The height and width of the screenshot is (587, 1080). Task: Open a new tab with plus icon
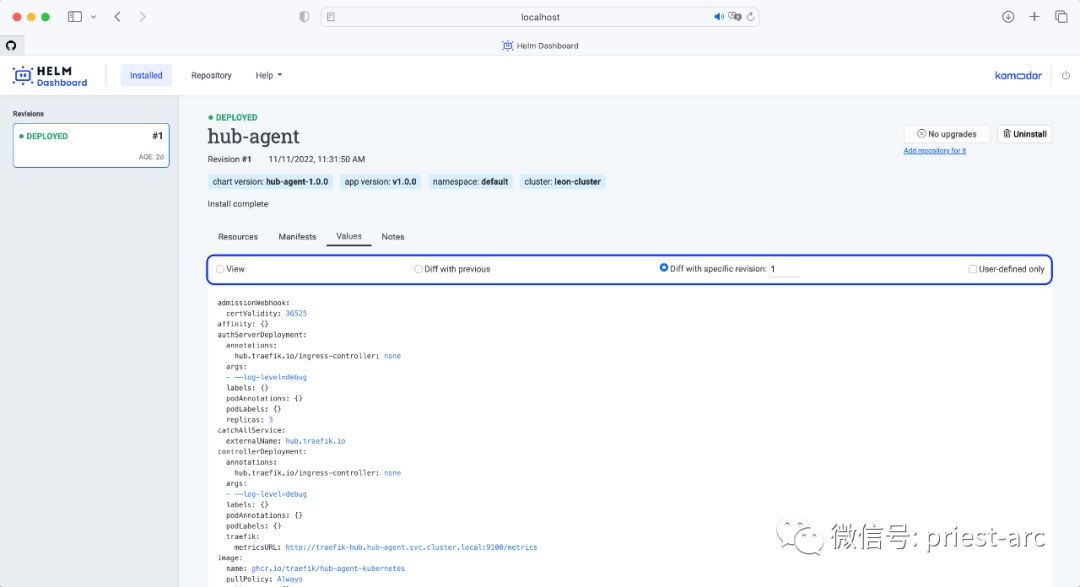(x=1034, y=17)
